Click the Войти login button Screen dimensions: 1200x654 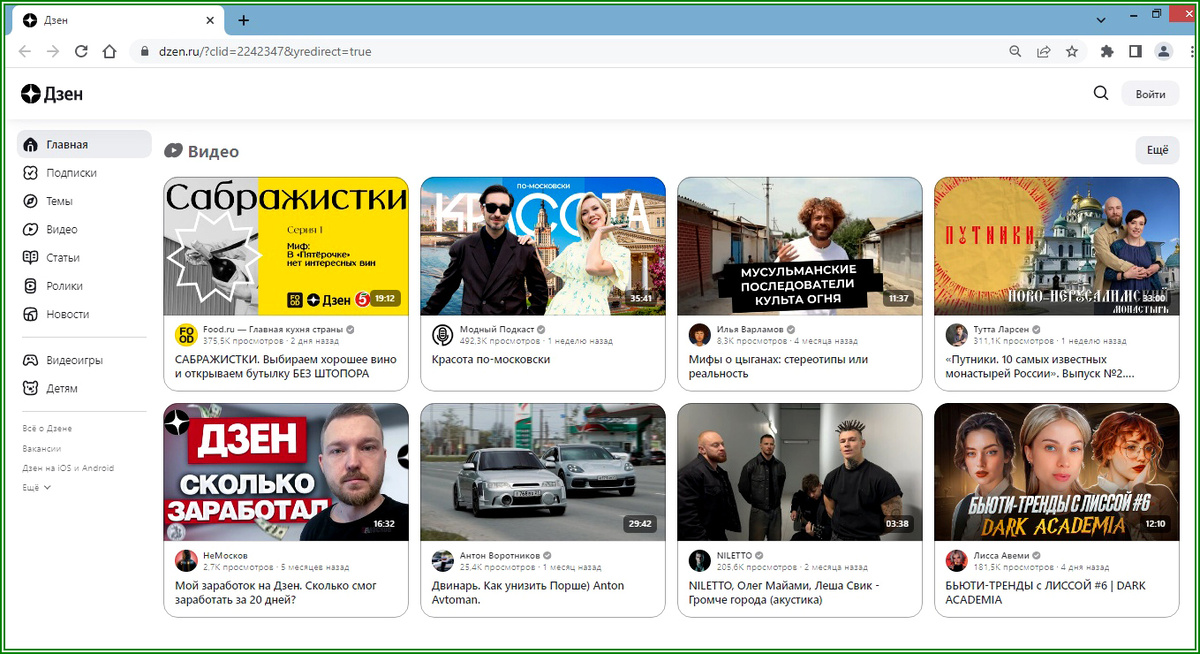click(1150, 94)
